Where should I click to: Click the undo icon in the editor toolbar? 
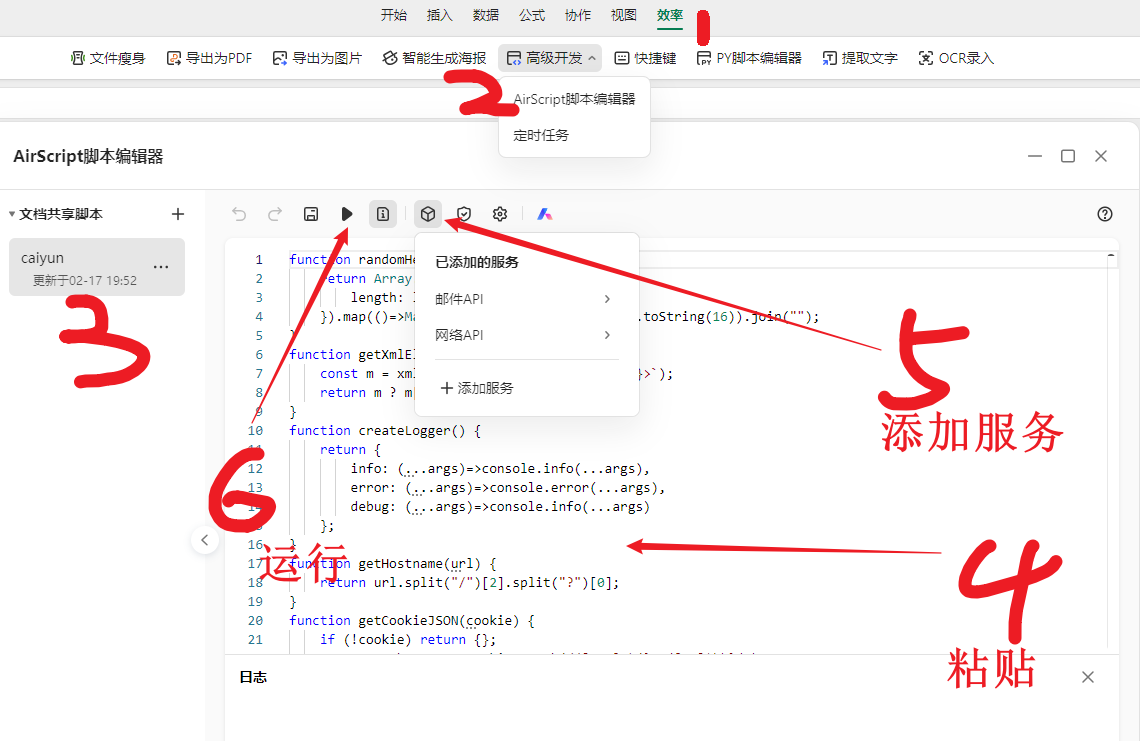pyautogui.click(x=239, y=213)
